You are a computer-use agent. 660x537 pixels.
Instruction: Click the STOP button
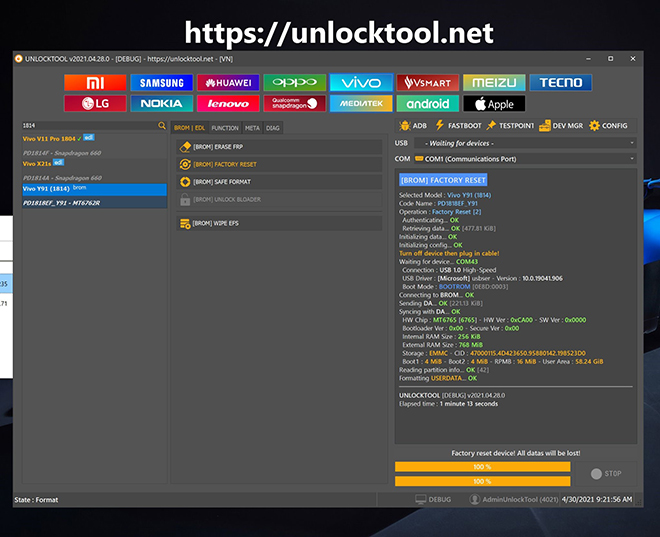click(606, 473)
